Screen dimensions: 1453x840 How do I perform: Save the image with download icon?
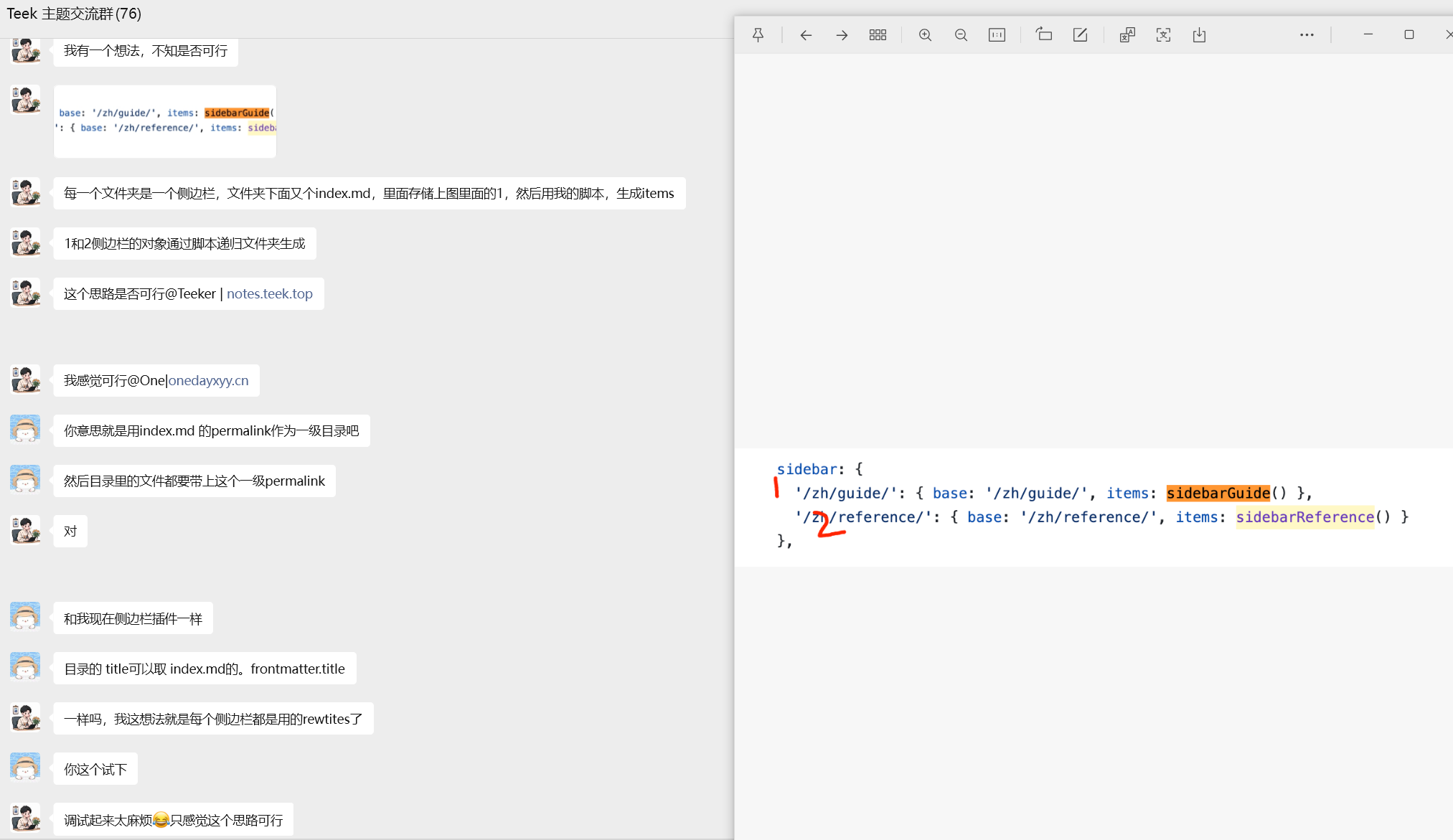pos(1199,35)
